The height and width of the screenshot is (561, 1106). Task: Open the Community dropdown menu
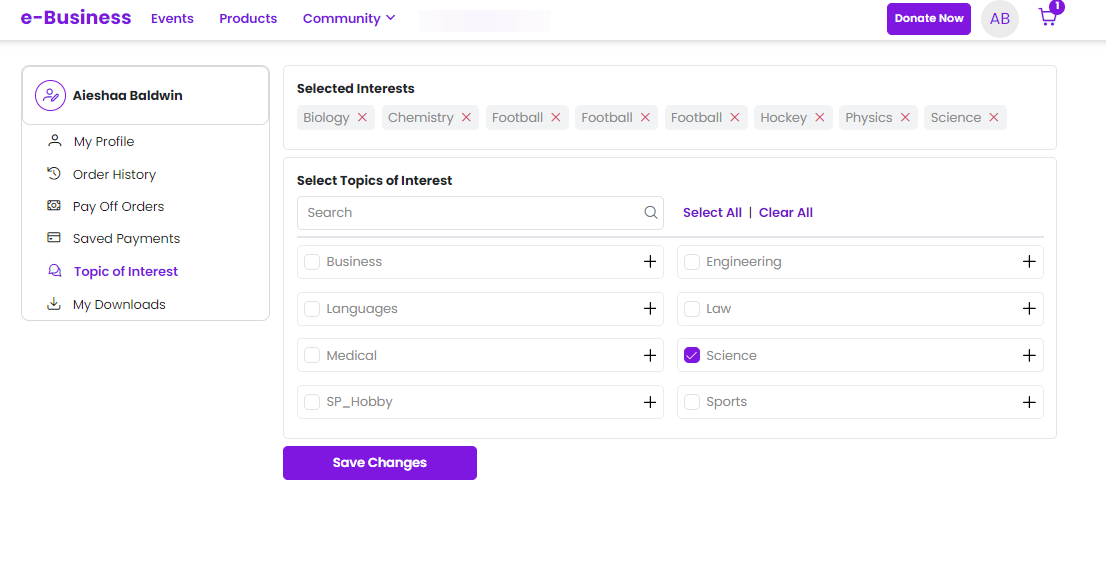349,18
